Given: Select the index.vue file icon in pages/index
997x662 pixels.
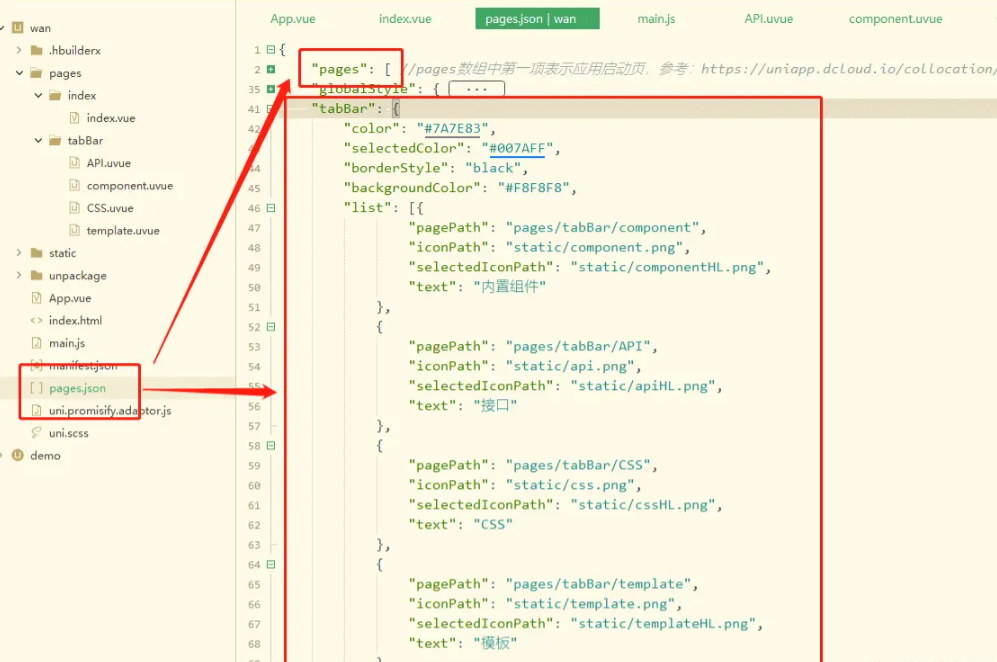Looking at the screenshot, I should [x=73, y=117].
